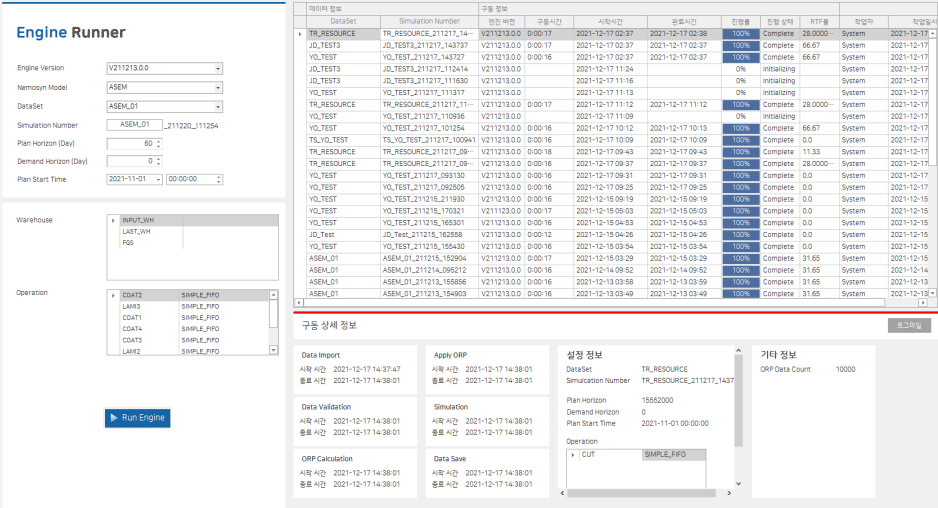Click Operation list scroll-up arrow
Viewport: 938px width, 508px height.
coord(273,295)
